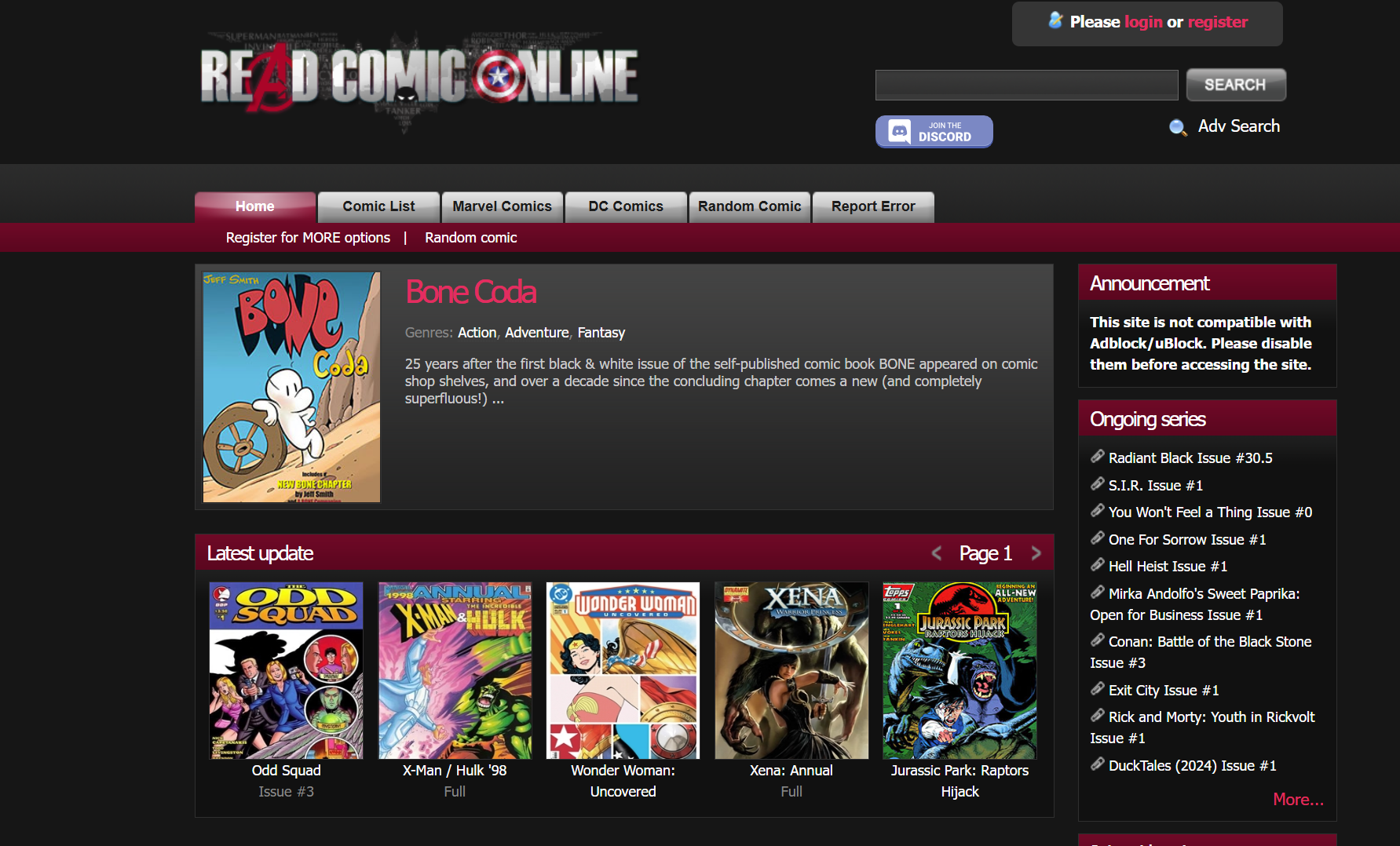The width and height of the screenshot is (1400, 846).
Task: Click the Page 1 label
Action: pyautogui.click(x=985, y=553)
